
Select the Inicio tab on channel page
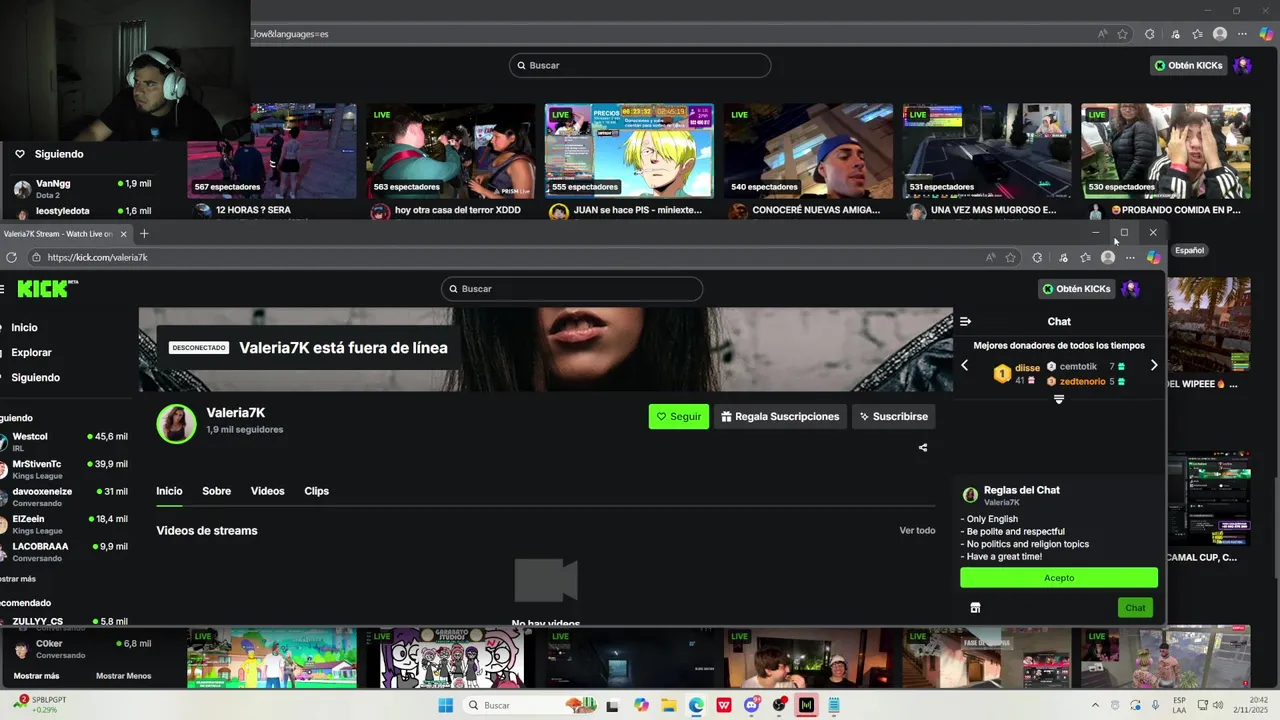point(169,491)
